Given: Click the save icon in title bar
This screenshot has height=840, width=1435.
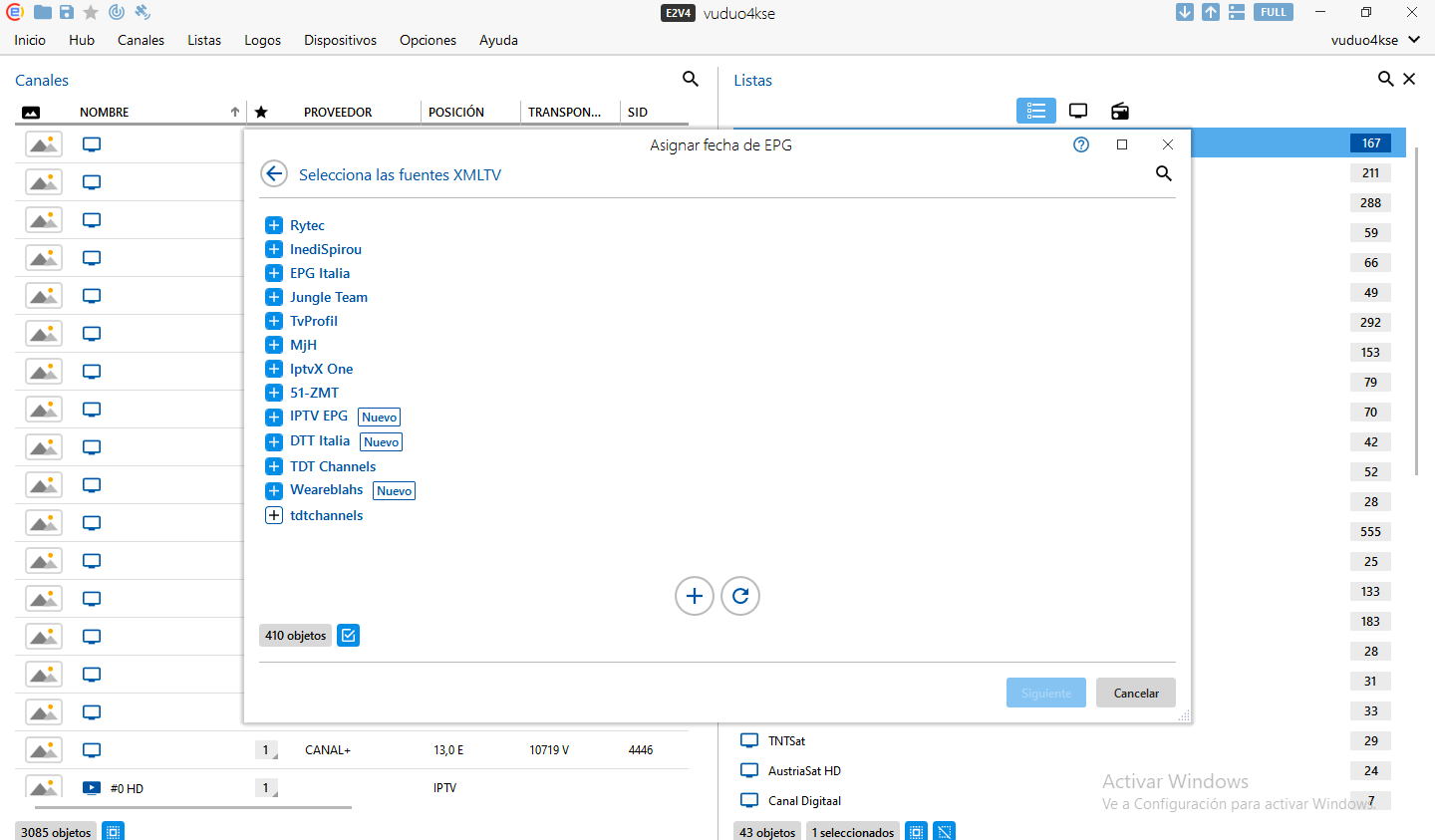Looking at the screenshot, I should 67,12.
